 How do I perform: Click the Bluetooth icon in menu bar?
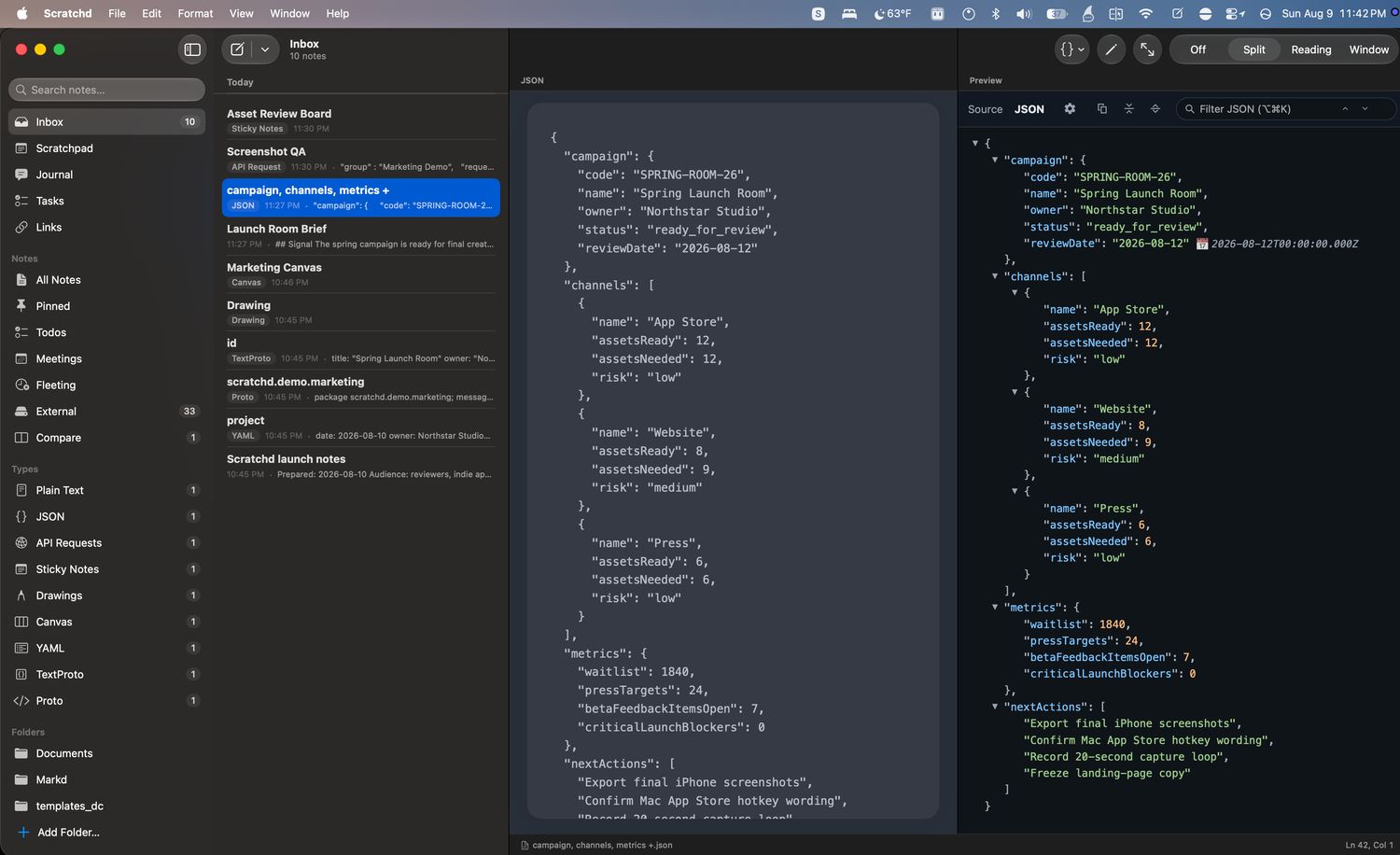pos(995,13)
